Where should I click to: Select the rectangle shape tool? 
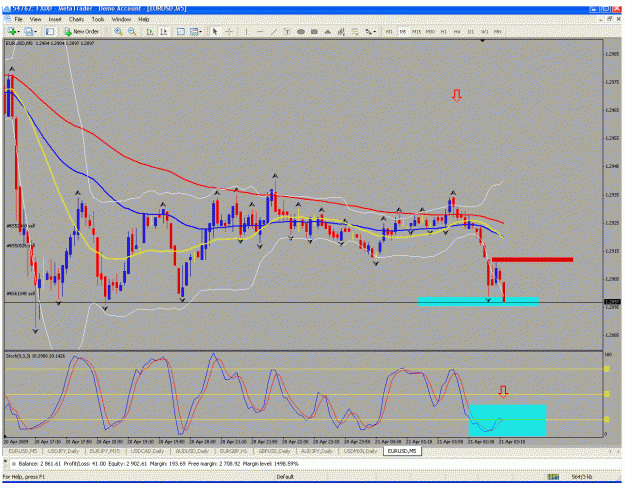(x=314, y=31)
